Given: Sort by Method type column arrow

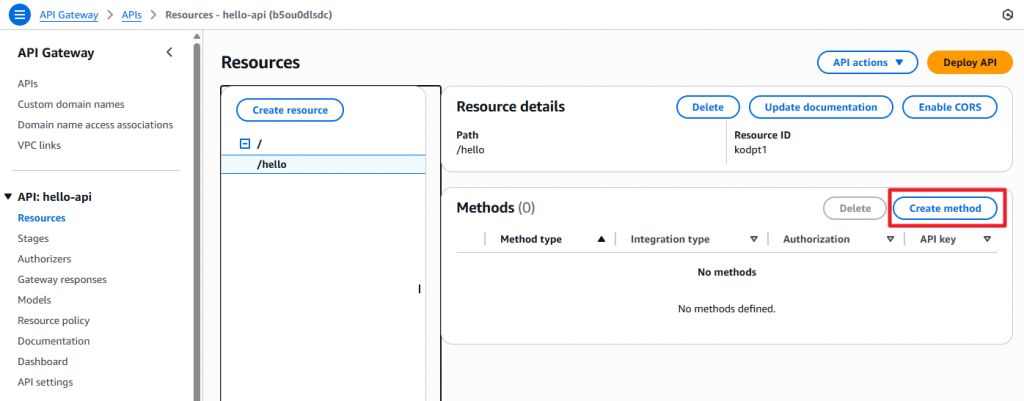Looking at the screenshot, I should click(x=601, y=240).
